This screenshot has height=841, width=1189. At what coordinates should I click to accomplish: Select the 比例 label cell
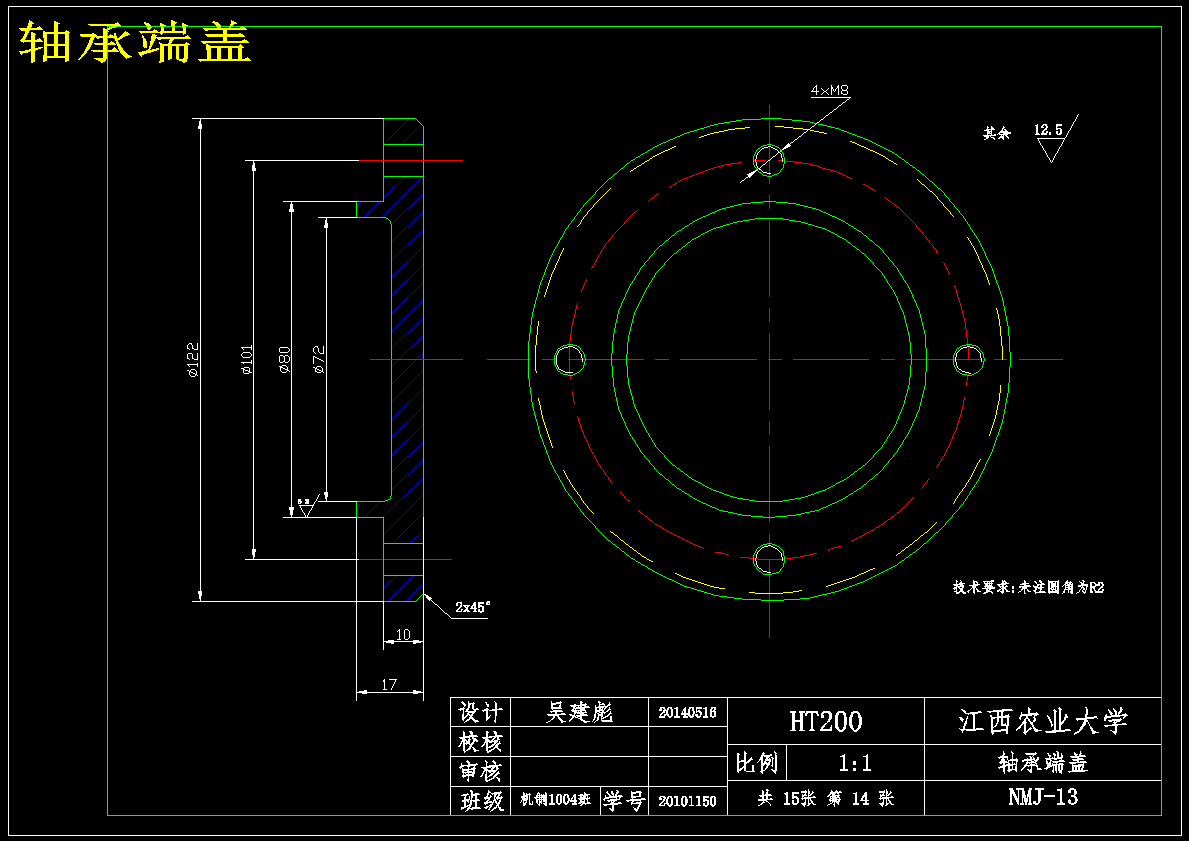point(758,763)
